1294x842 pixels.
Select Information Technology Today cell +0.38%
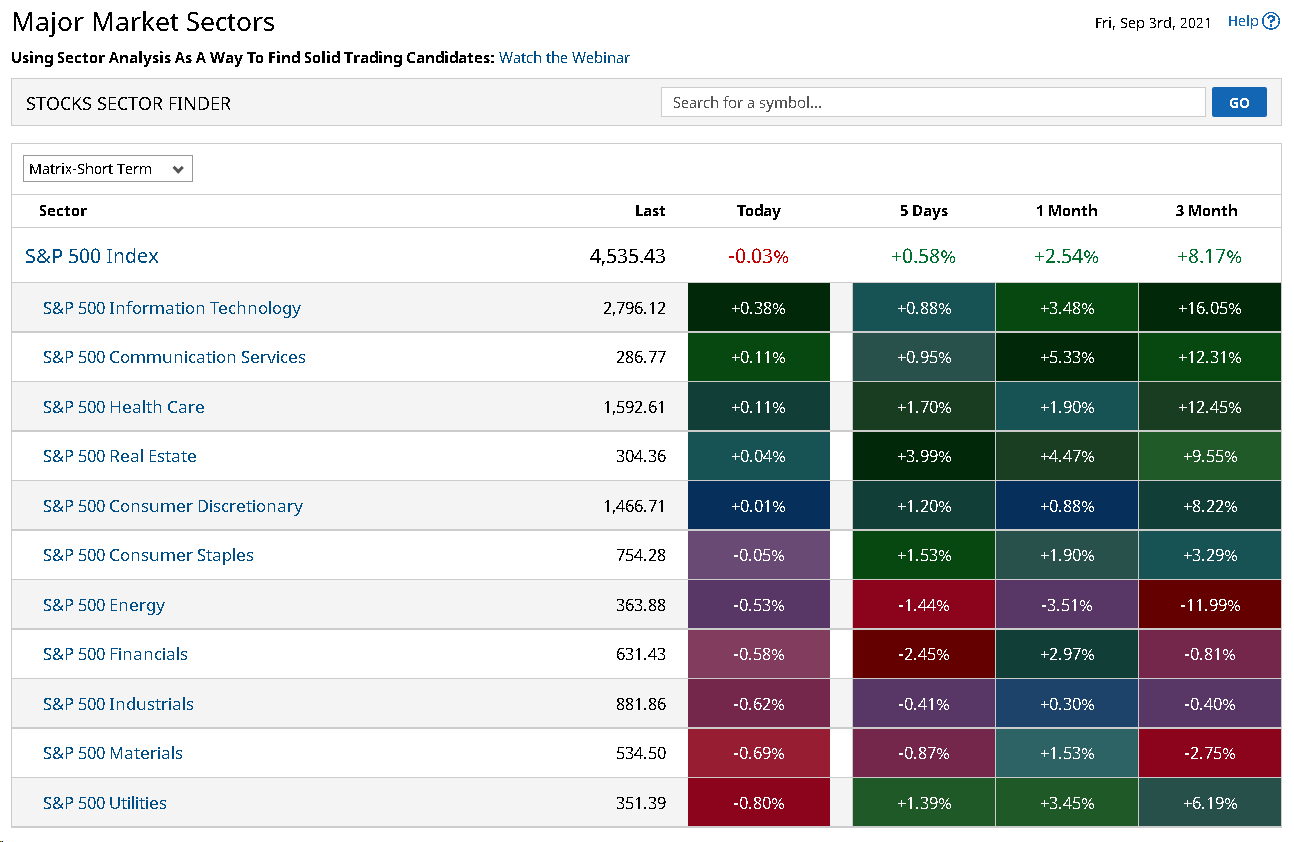coord(759,308)
